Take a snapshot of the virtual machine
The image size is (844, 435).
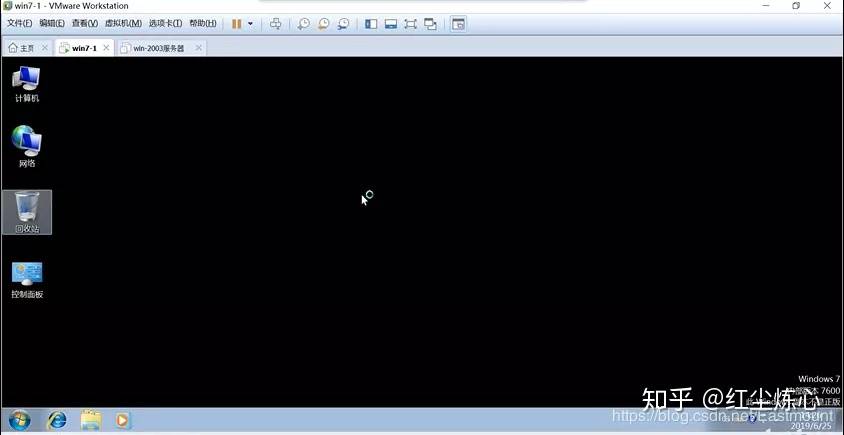tap(304, 24)
